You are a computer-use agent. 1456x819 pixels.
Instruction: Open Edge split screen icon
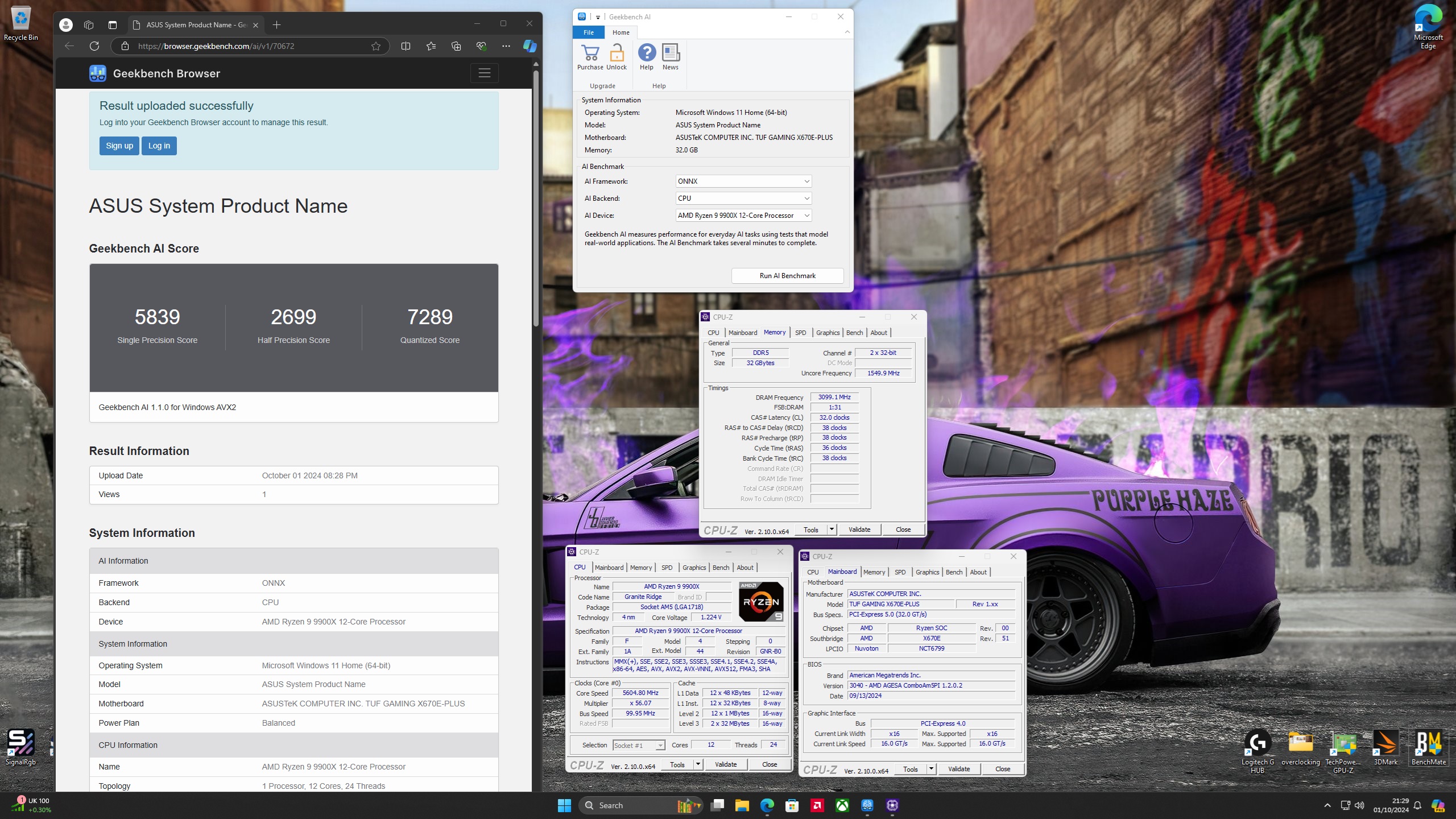pyautogui.click(x=406, y=46)
